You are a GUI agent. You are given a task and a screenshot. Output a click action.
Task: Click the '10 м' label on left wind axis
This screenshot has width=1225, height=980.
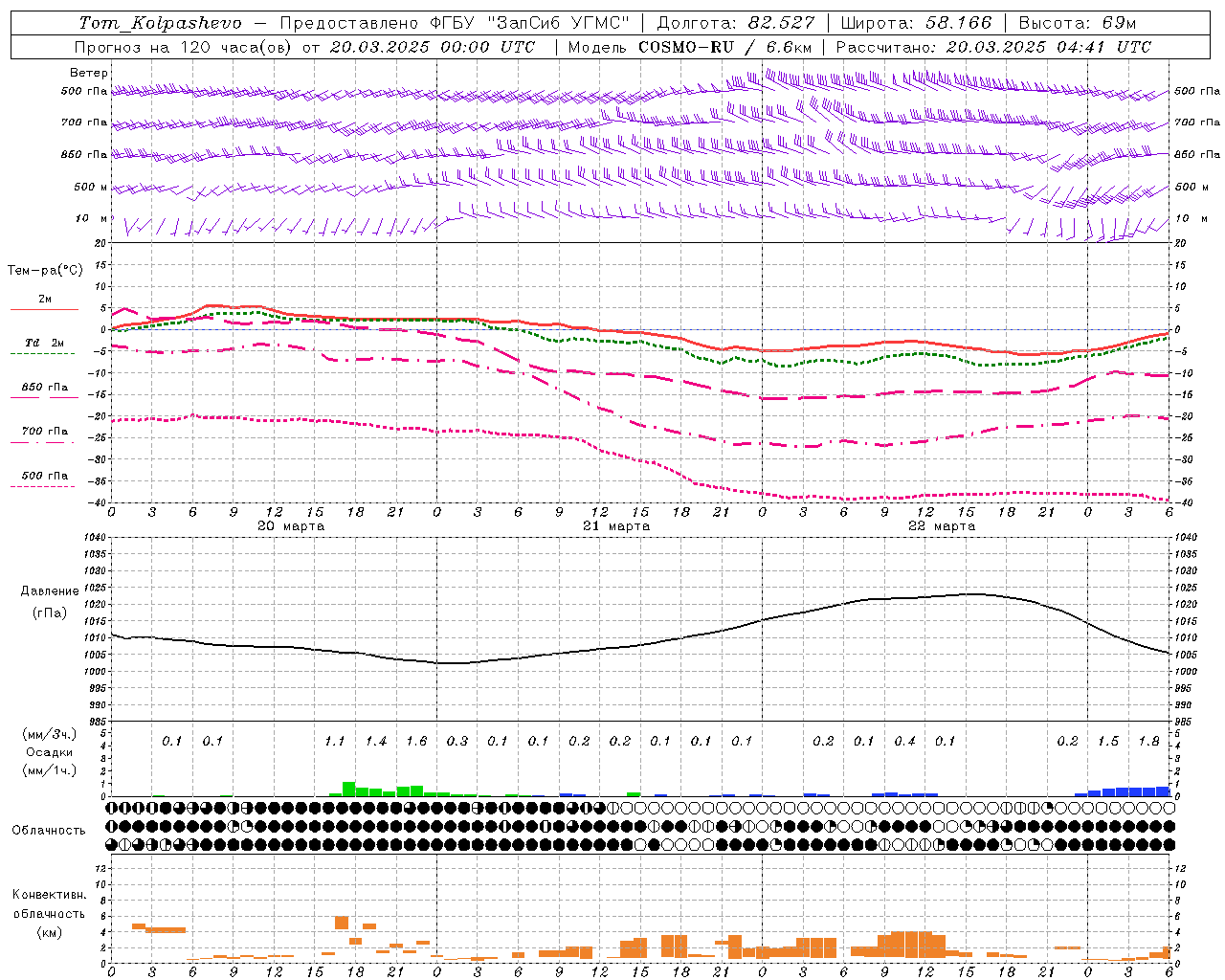click(92, 219)
